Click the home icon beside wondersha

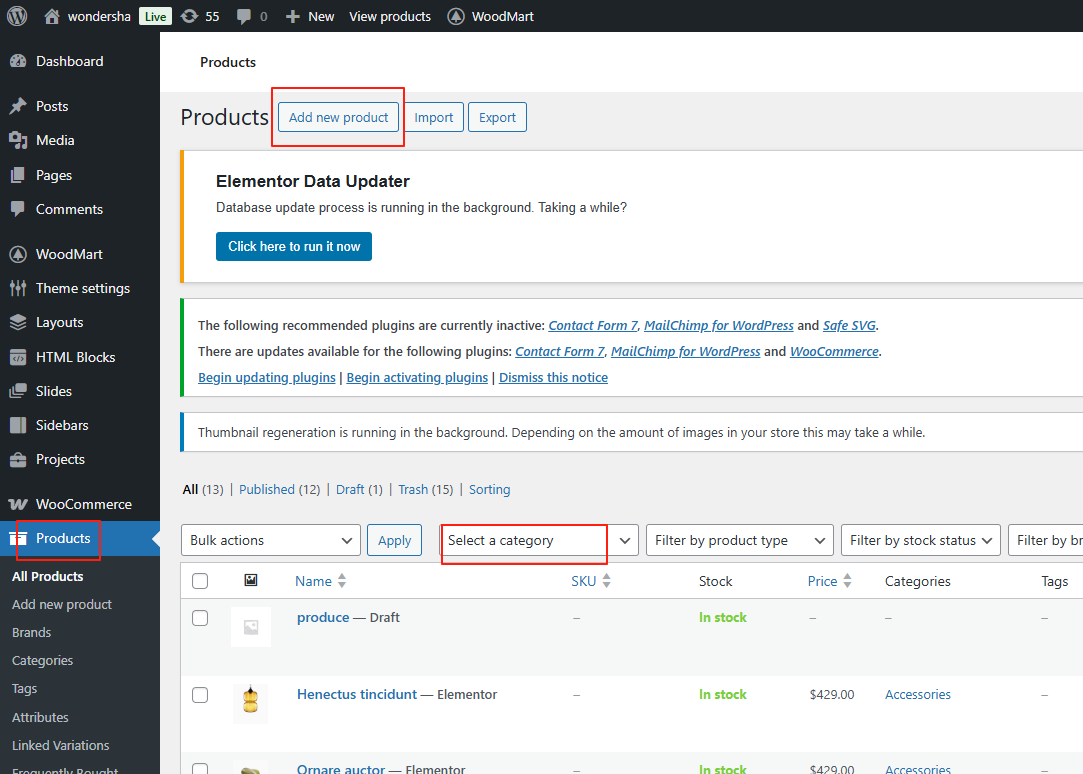point(52,16)
